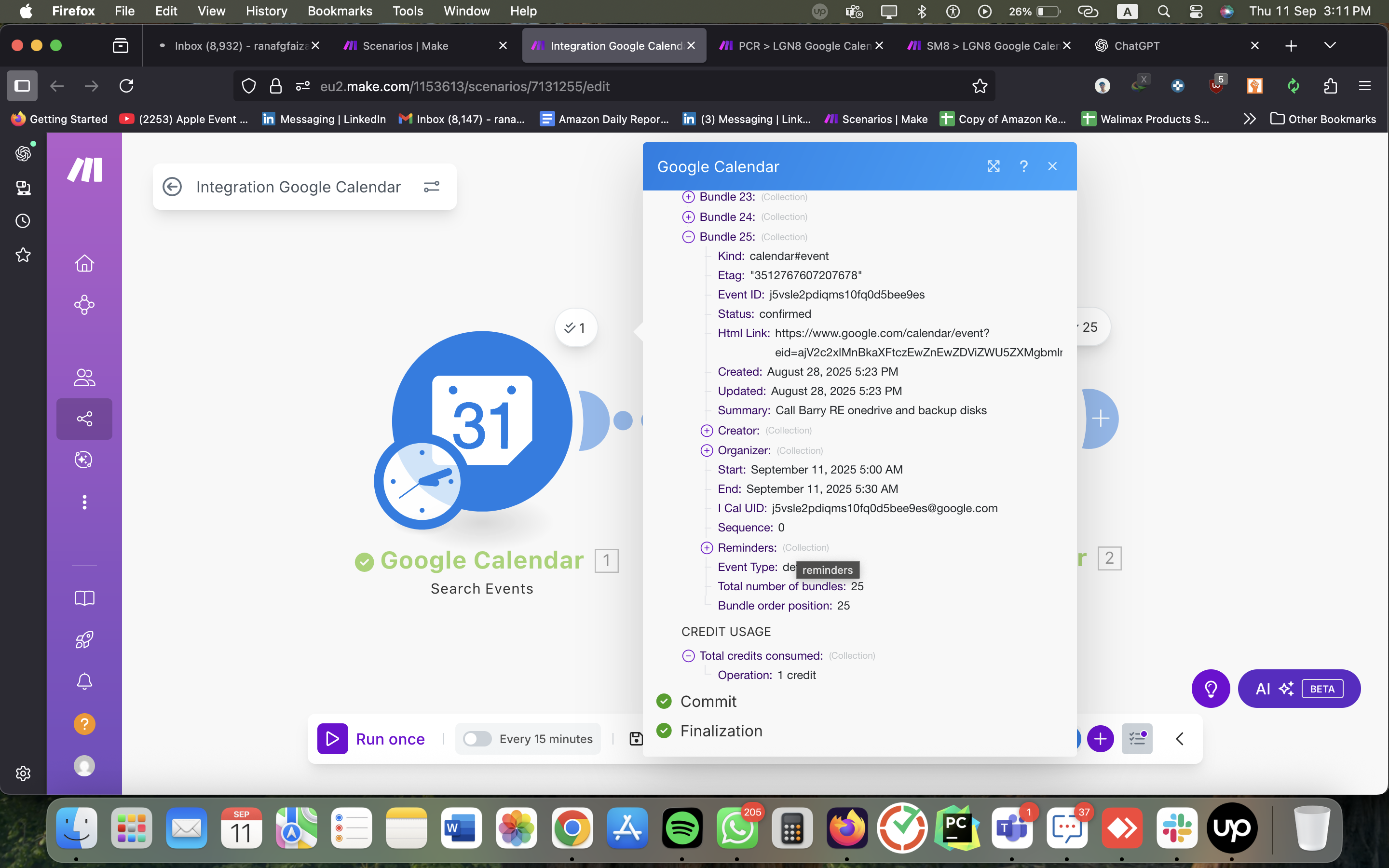1389x868 pixels.
Task: Open the Team members sidebar icon
Action: click(x=84, y=377)
